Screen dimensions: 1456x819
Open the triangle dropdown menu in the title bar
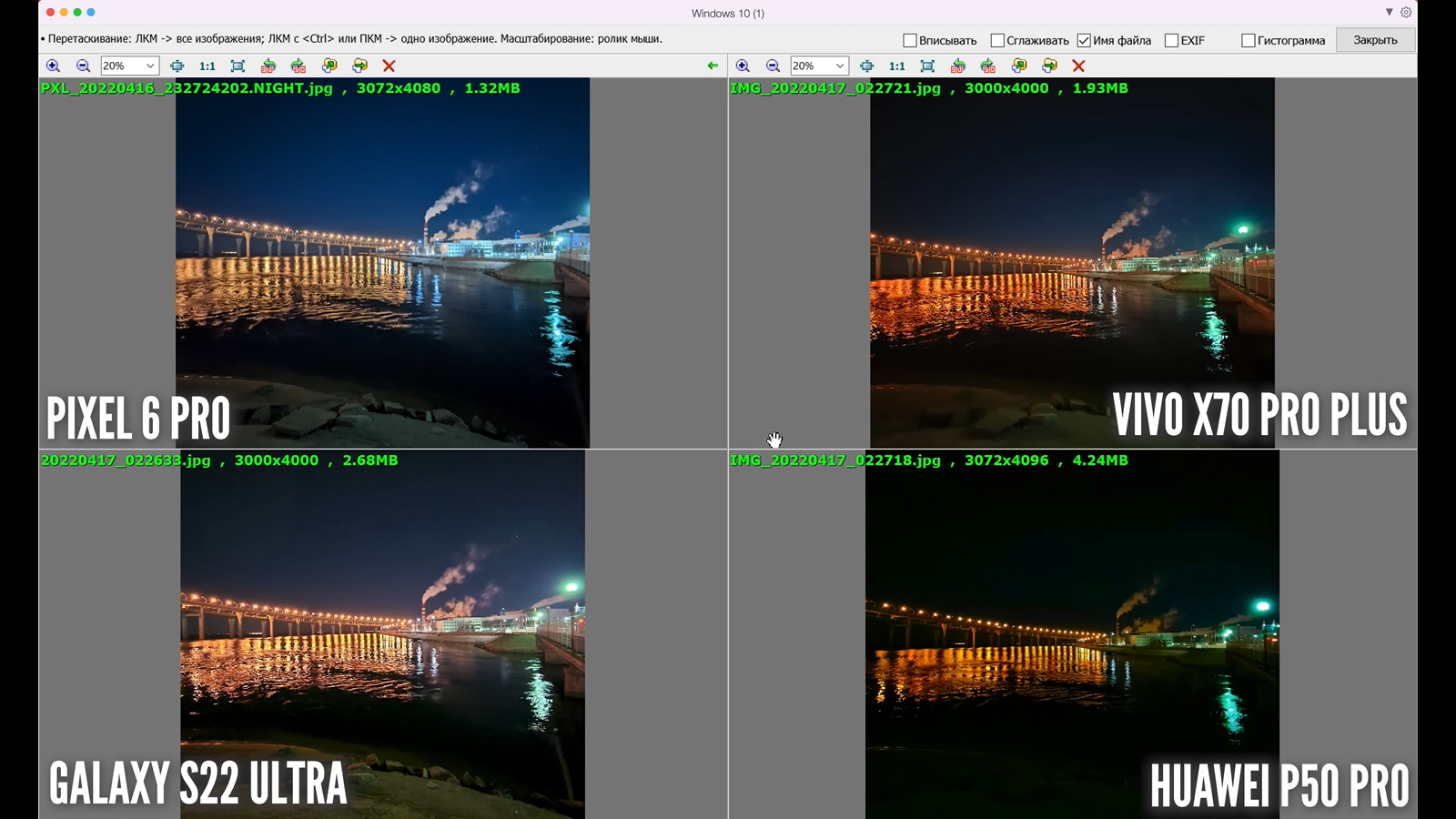point(1390,13)
